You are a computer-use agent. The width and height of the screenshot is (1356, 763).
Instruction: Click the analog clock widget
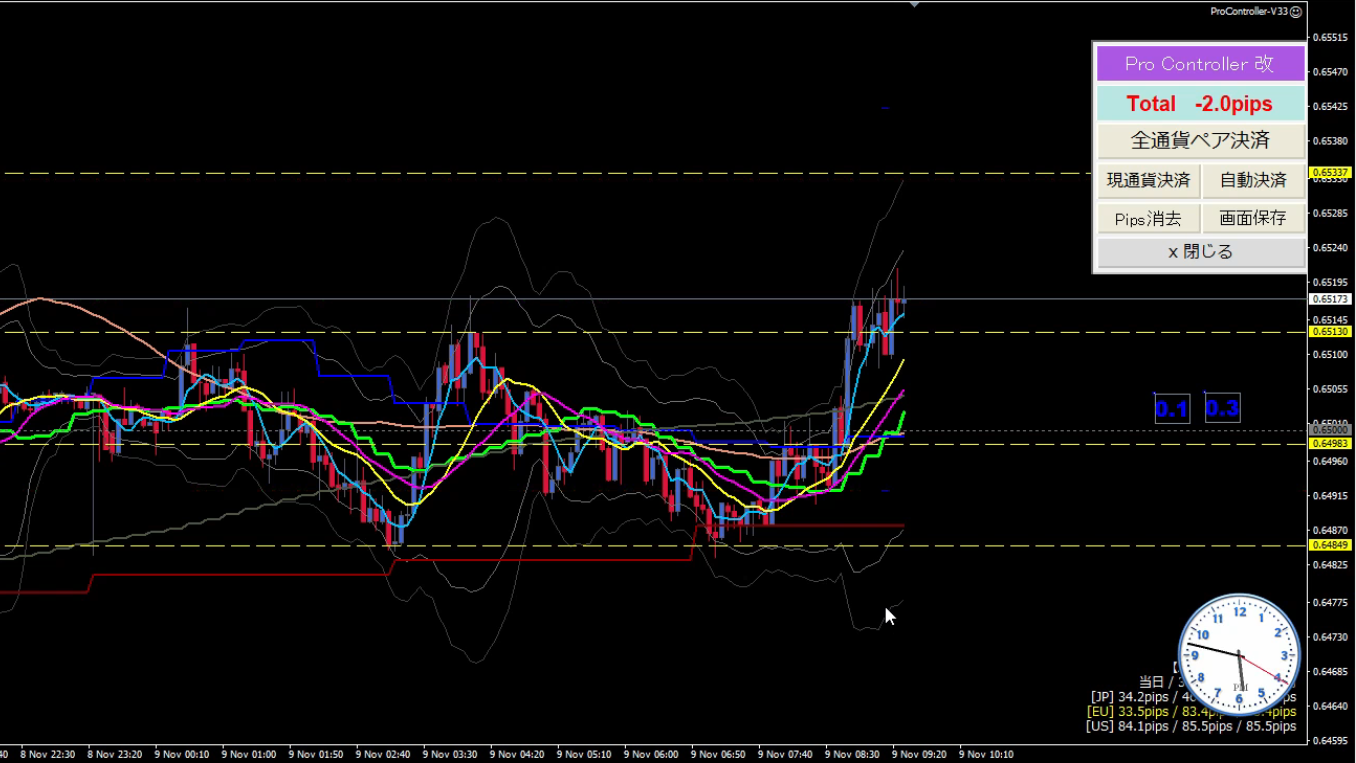[1240, 655]
